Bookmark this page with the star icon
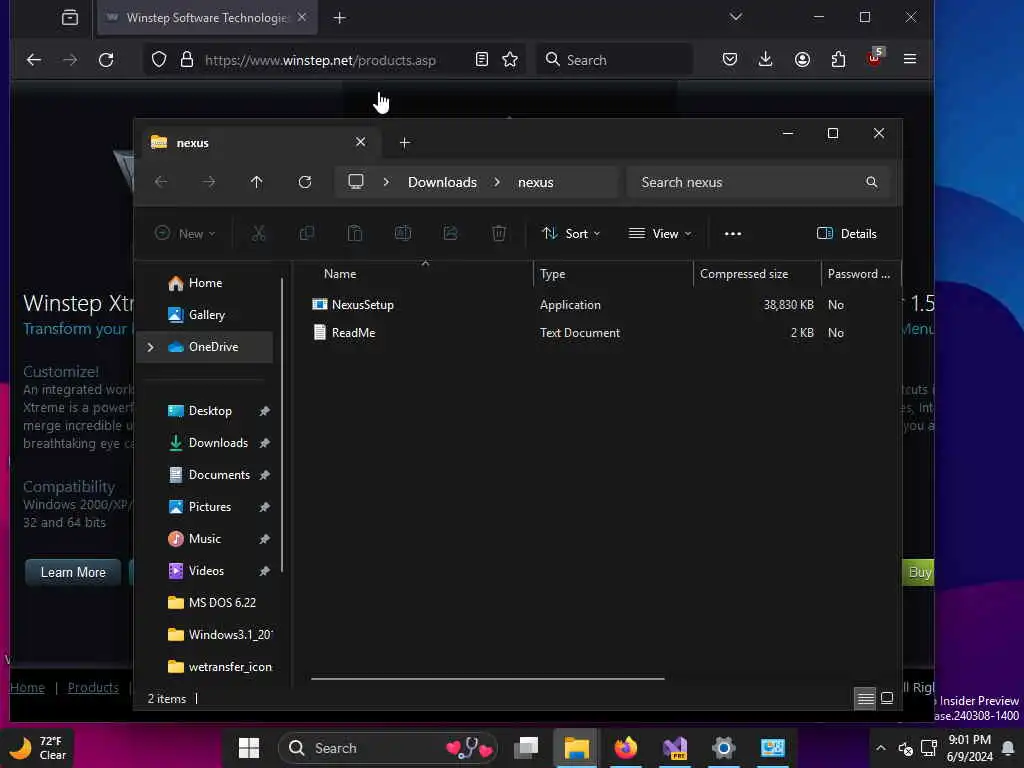 [510, 60]
